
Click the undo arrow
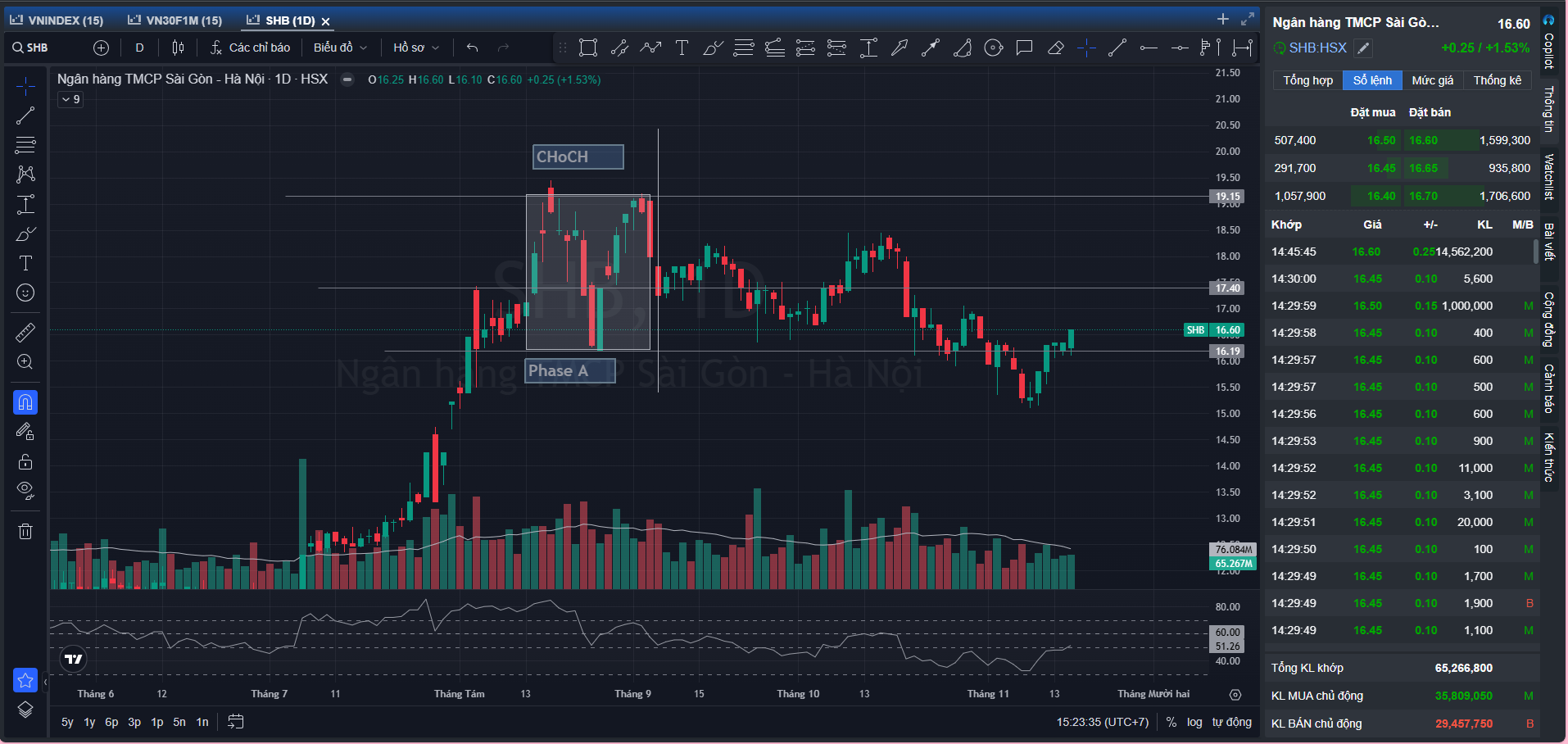pos(472,48)
